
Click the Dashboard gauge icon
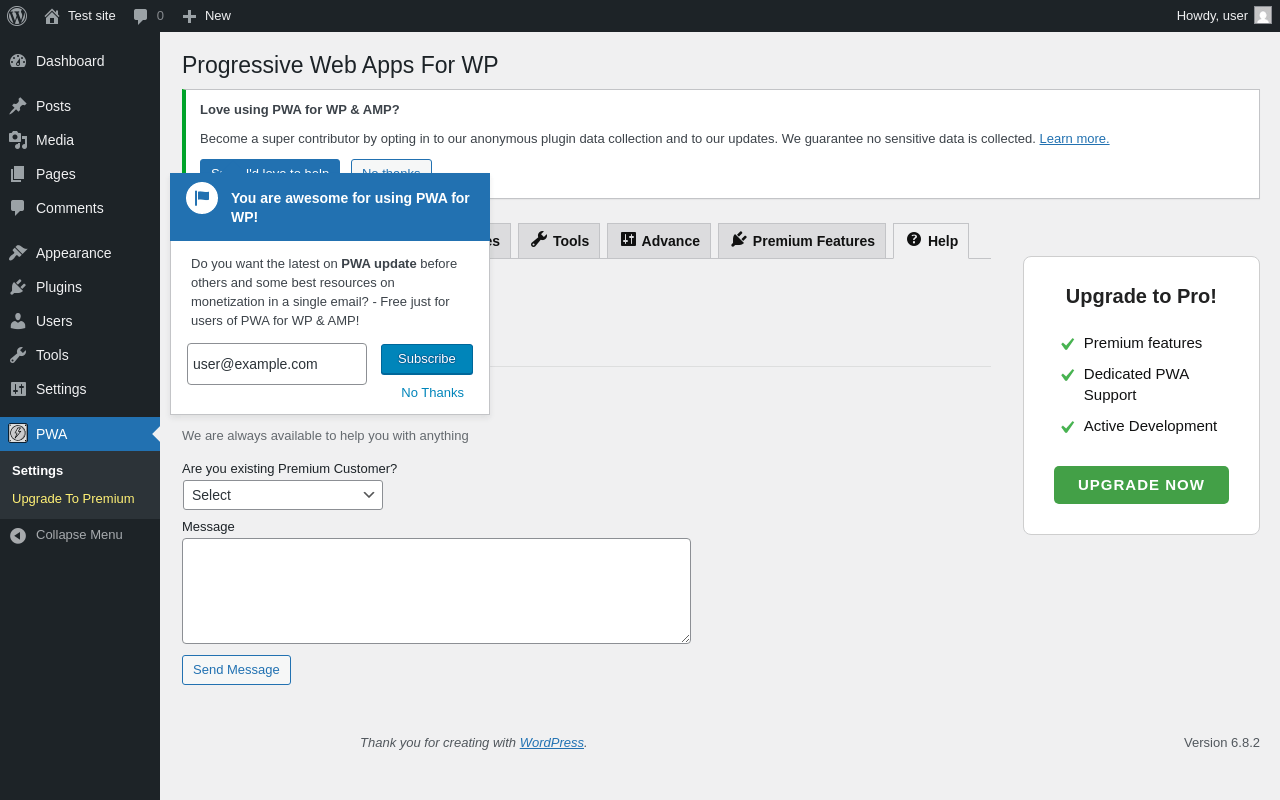[x=18, y=61]
